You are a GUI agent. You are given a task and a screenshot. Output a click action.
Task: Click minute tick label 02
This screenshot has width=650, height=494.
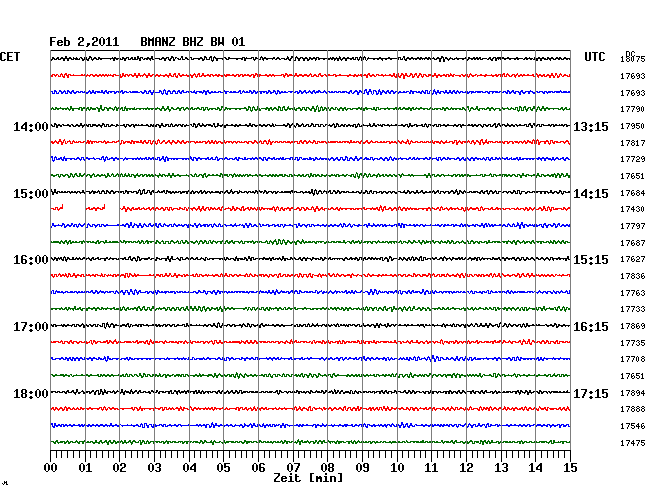(x=119, y=468)
